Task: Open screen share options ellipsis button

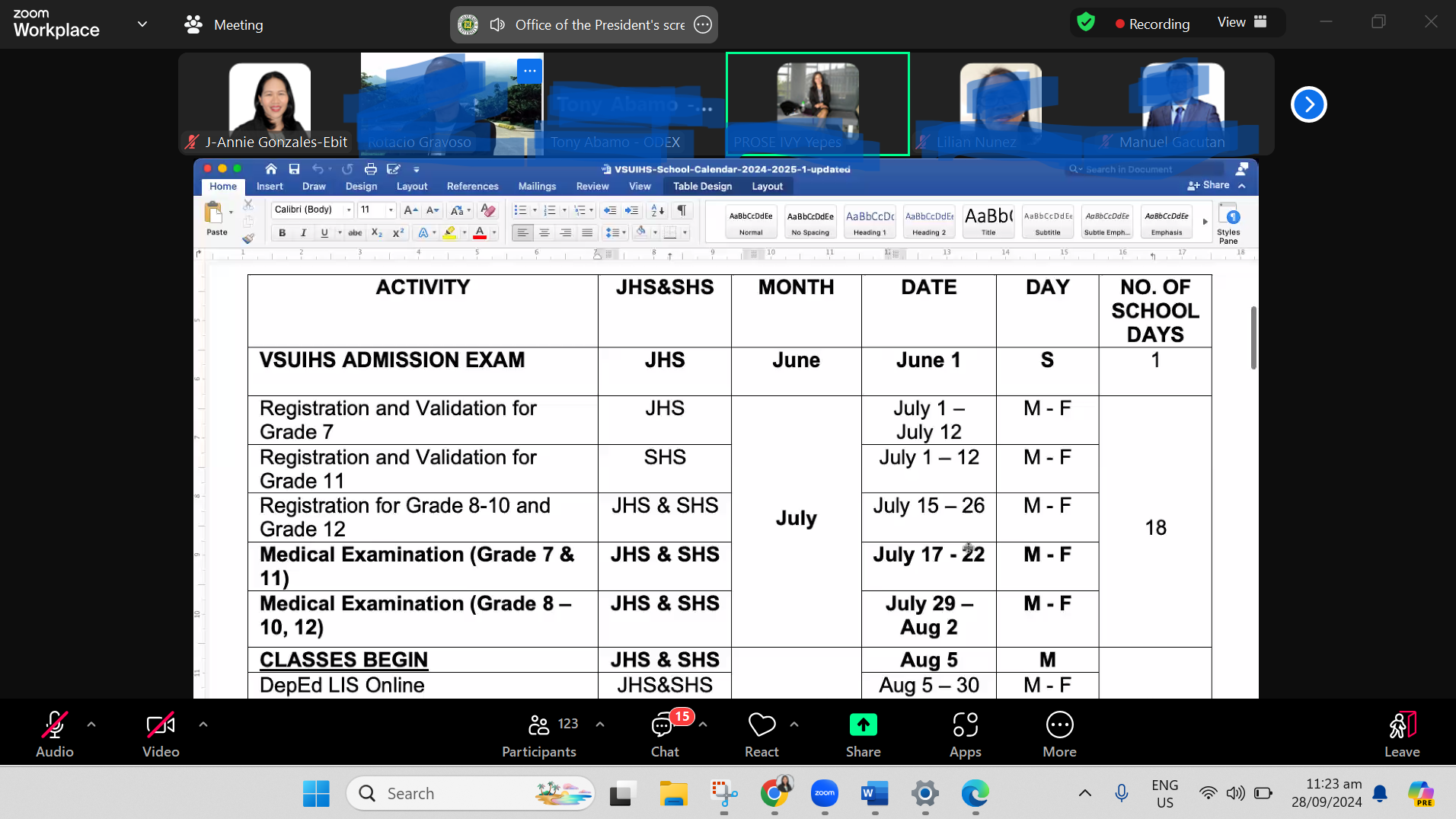Action: click(x=703, y=24)
